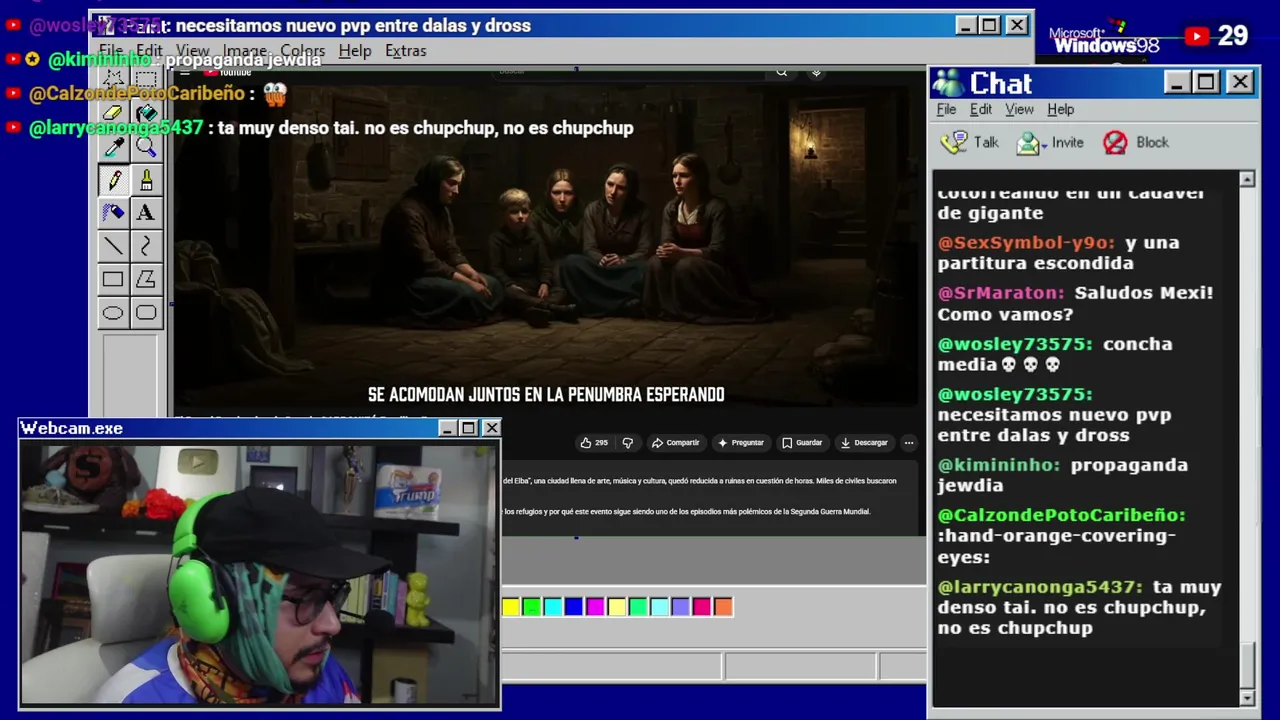
Task: Click @wosley73575 beside 'concha media' message
Action: (x=1015, y=344)
